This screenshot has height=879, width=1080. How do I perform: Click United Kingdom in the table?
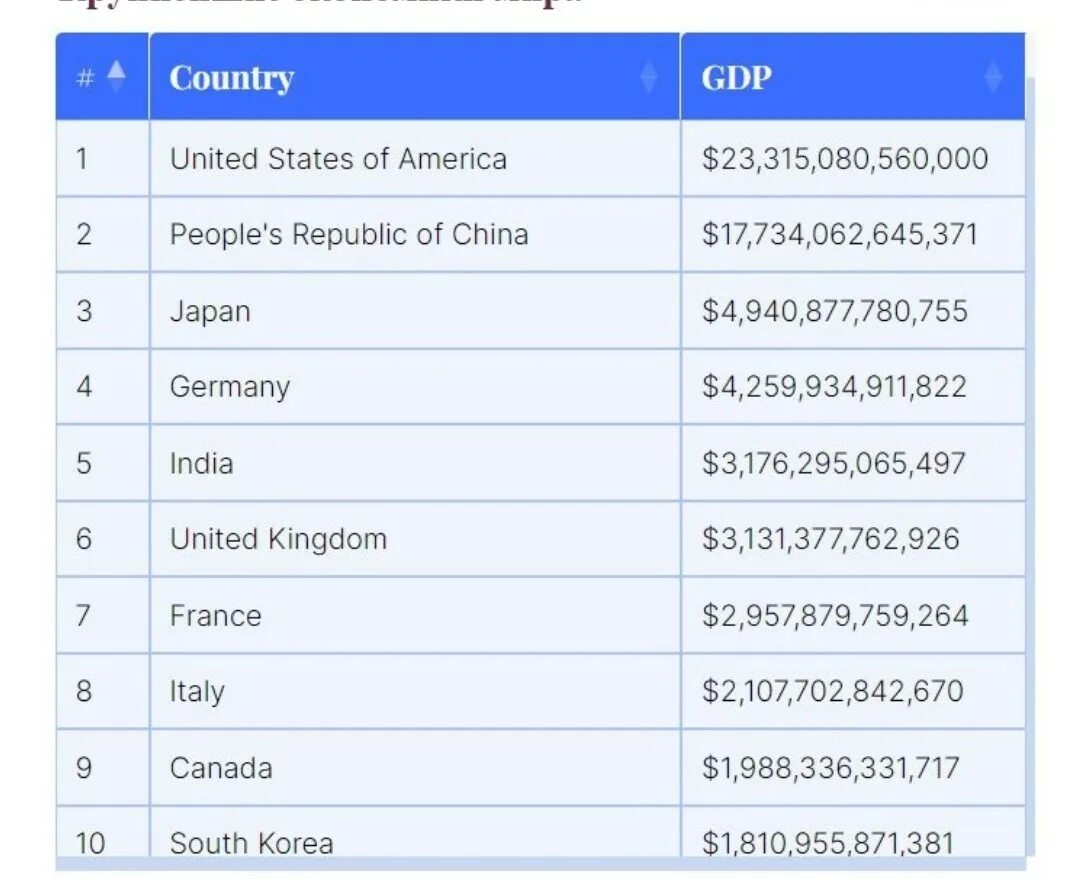click(278, 540)
